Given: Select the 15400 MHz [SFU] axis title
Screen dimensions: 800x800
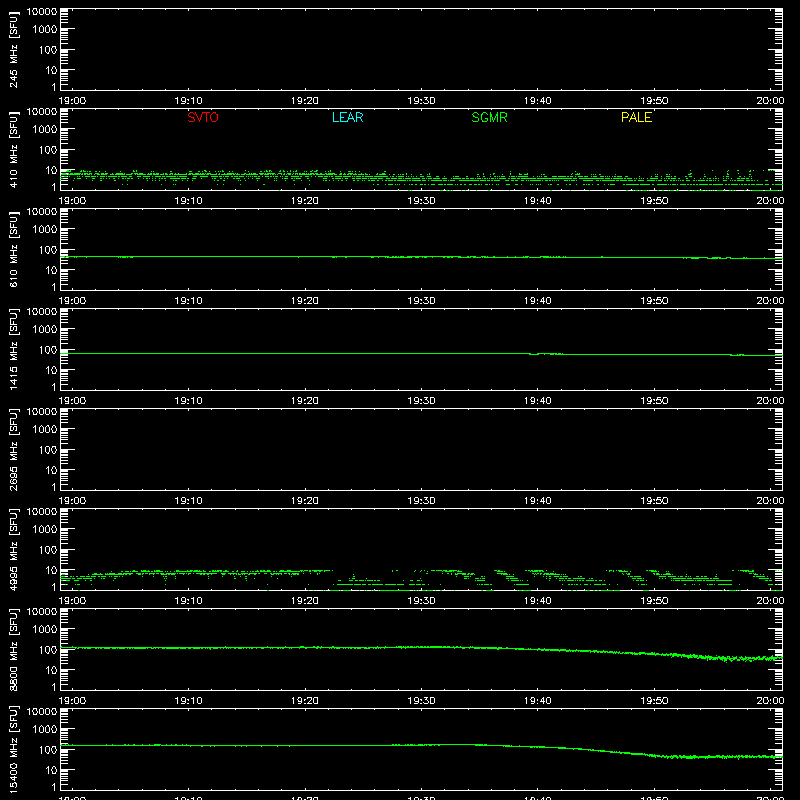Looking at the screenshot, I should click(x=13, y=750).
